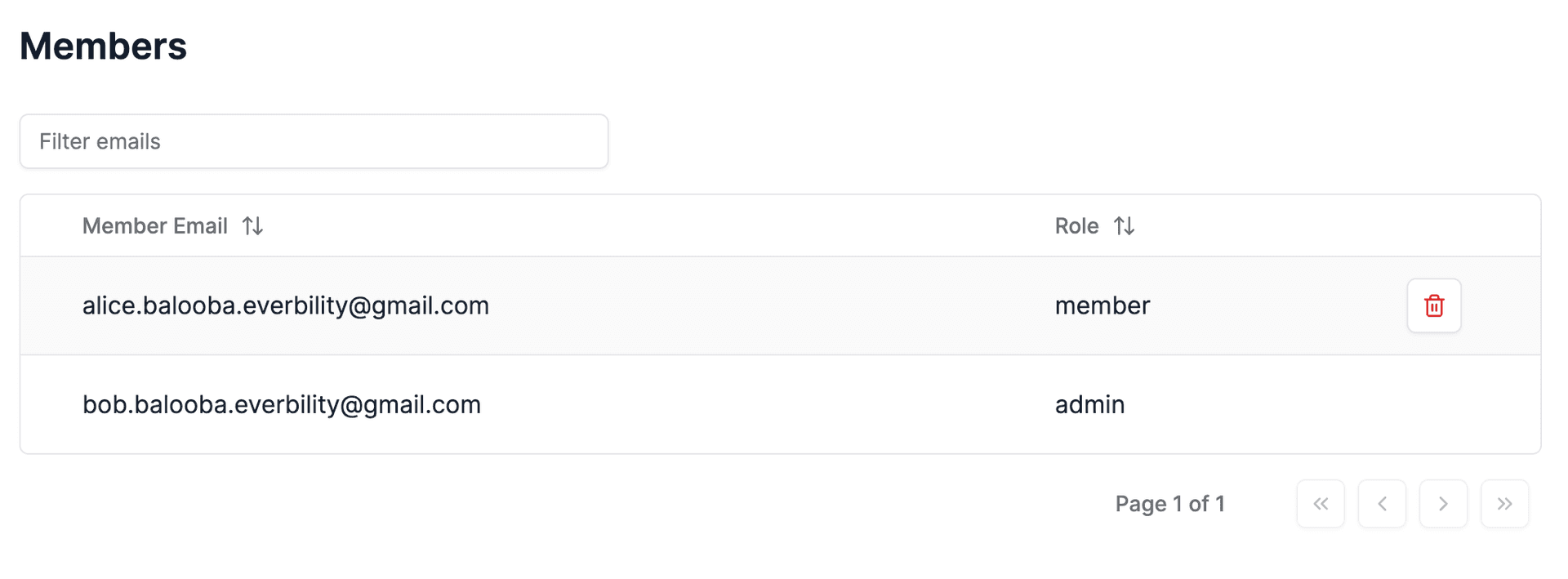The width and height of the screenshot is (1568, 579).
Task: Click the "admin" role value
Action: pos(1089,405)
